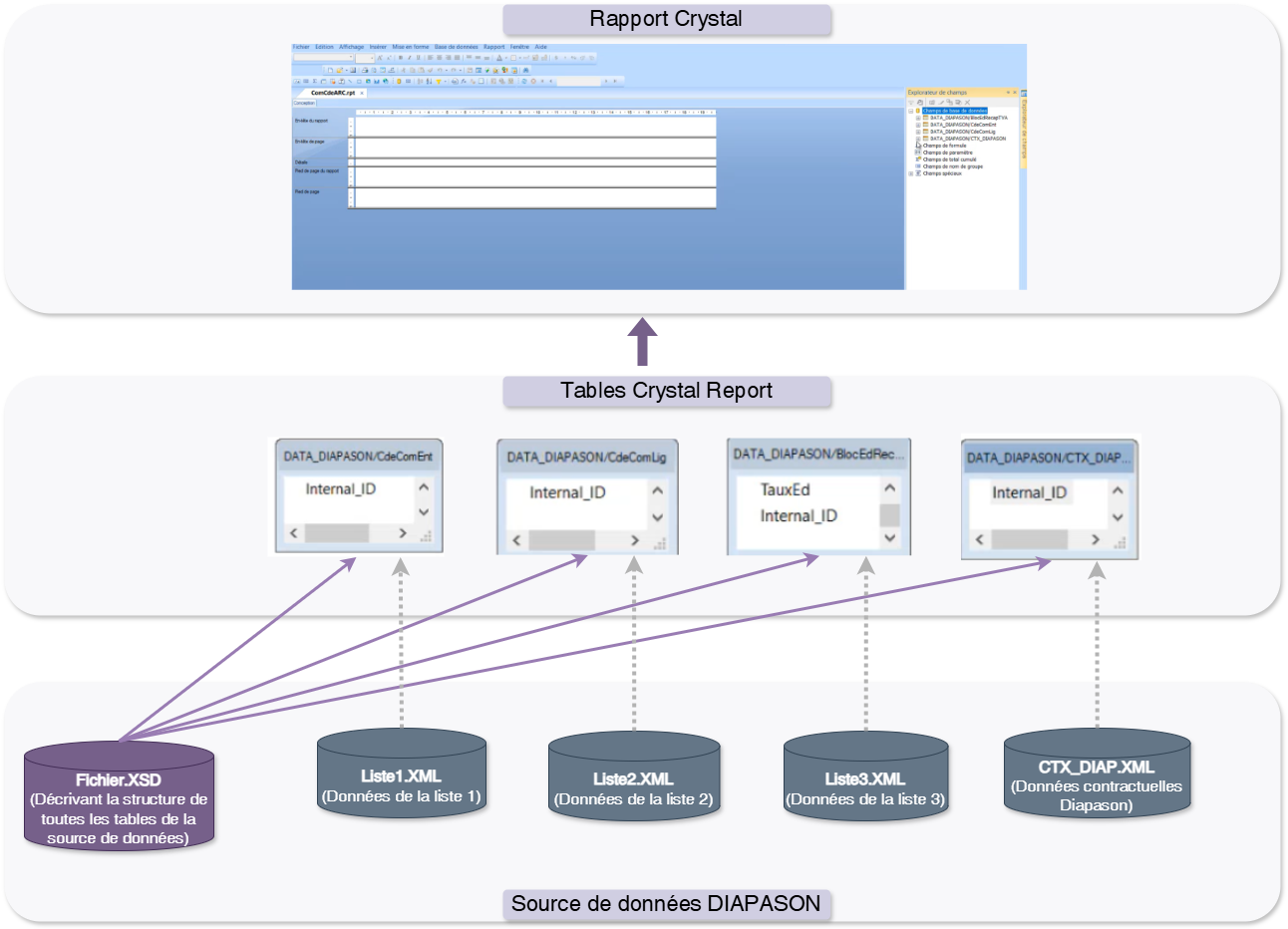Close the ComCdeARC.rpt tab
This screenshot has width=1288, height=929.
(361, 92)
